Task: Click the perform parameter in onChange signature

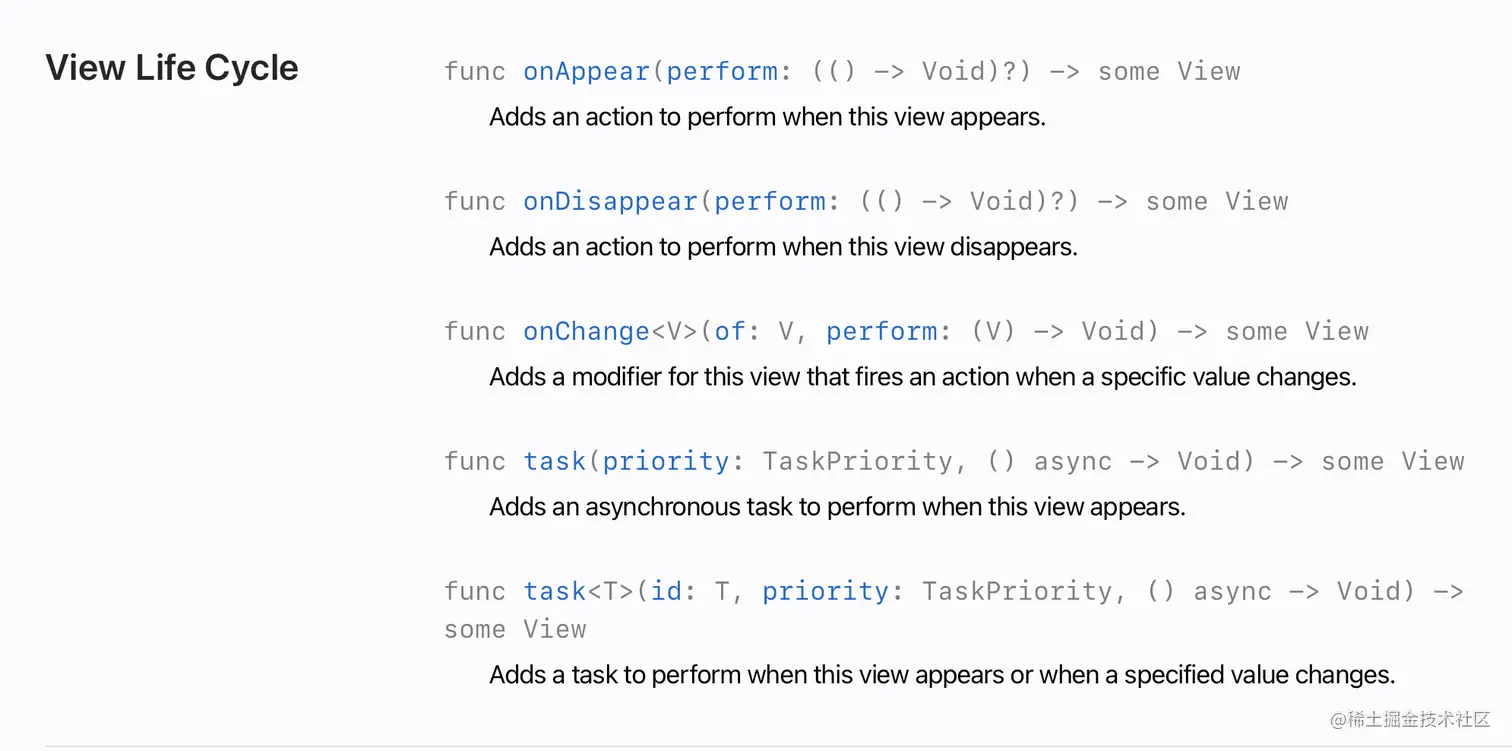Action: click(881, 332)
